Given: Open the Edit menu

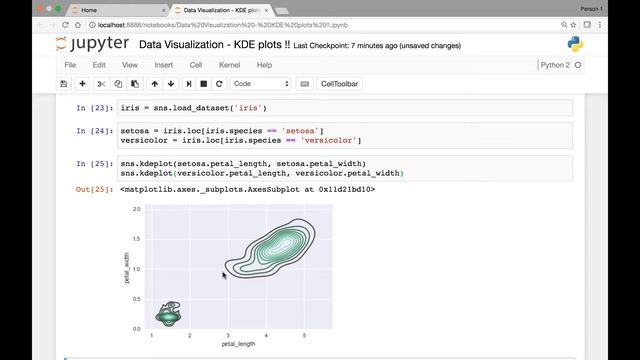Looking at the screenshot, I should click(99, 65).
